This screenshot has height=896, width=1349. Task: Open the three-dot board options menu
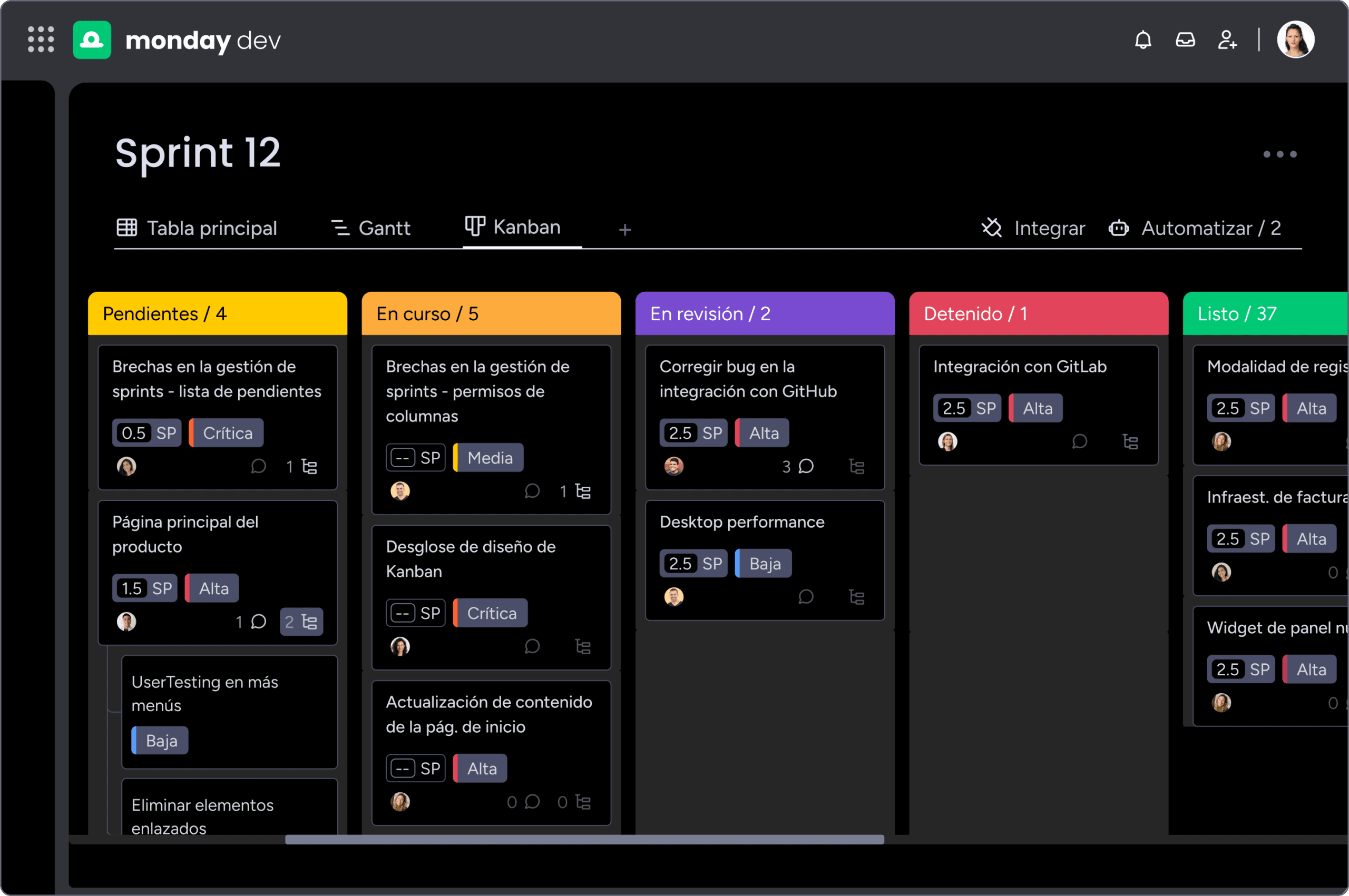click(1279, 154)
